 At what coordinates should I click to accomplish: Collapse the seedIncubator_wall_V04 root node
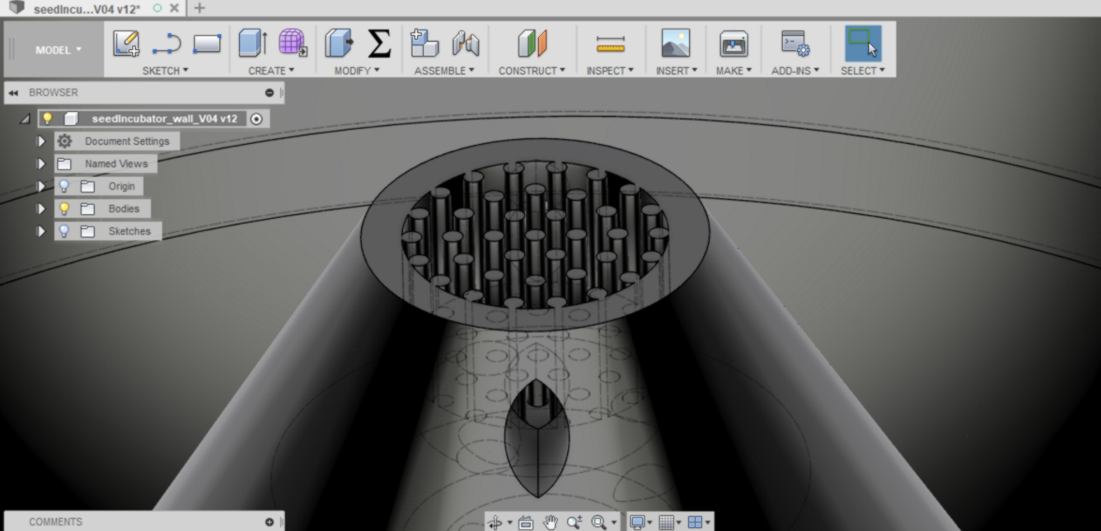25,119
